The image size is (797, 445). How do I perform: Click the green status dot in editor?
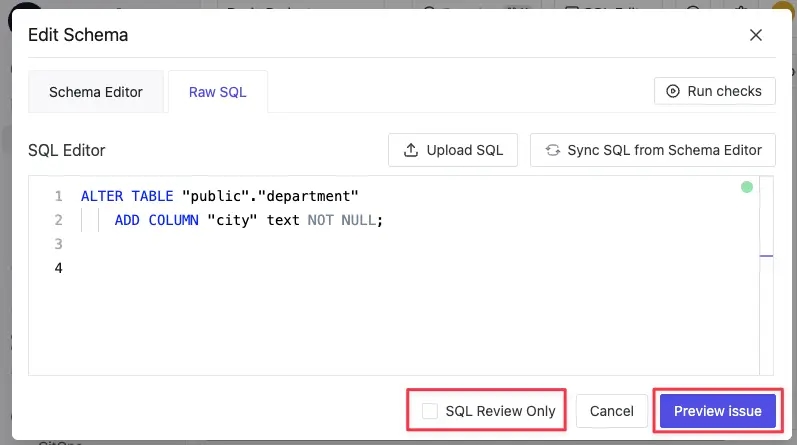pyautogui.click(x=747, y=187)
